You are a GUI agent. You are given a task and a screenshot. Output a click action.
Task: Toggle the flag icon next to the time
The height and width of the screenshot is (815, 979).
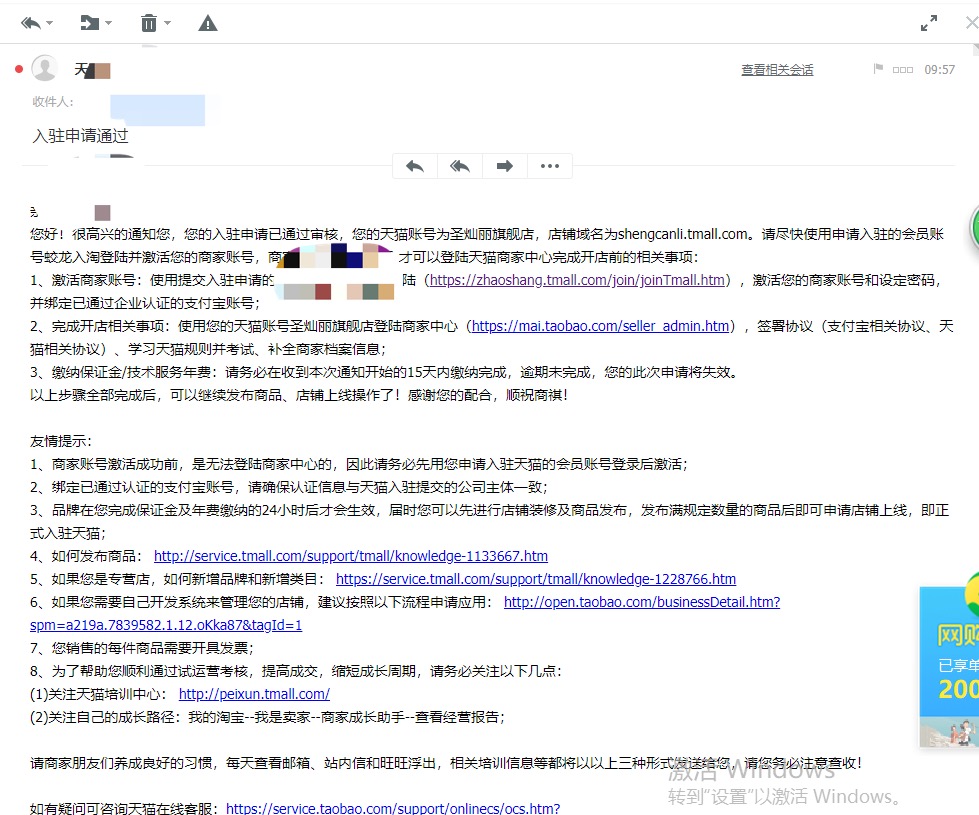coord(878,69)
